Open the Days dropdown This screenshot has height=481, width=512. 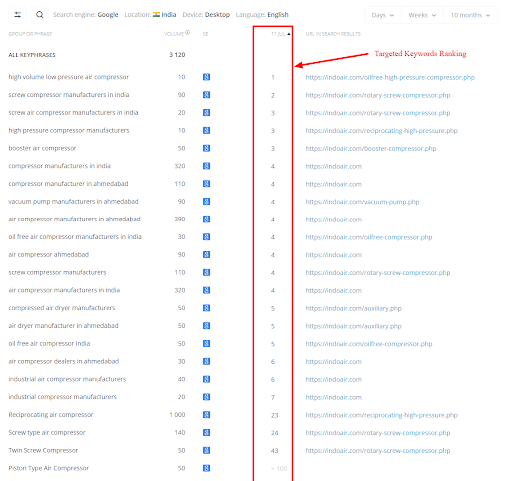383,15
